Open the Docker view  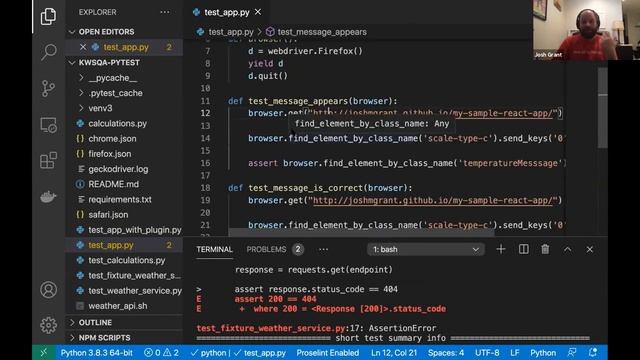click(48, 196)
